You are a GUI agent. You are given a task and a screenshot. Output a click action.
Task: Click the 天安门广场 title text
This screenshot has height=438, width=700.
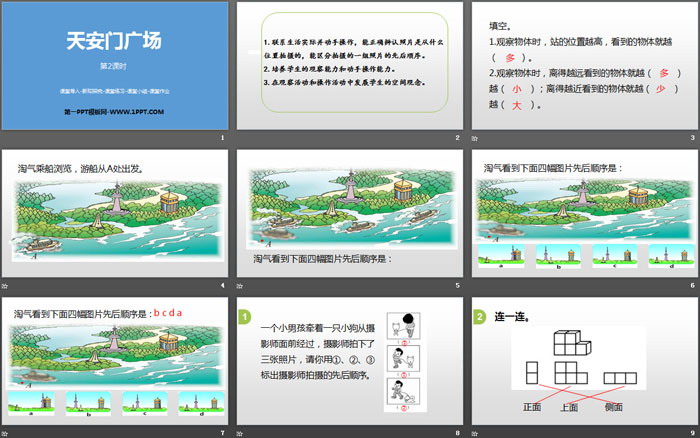click(112, 42)
